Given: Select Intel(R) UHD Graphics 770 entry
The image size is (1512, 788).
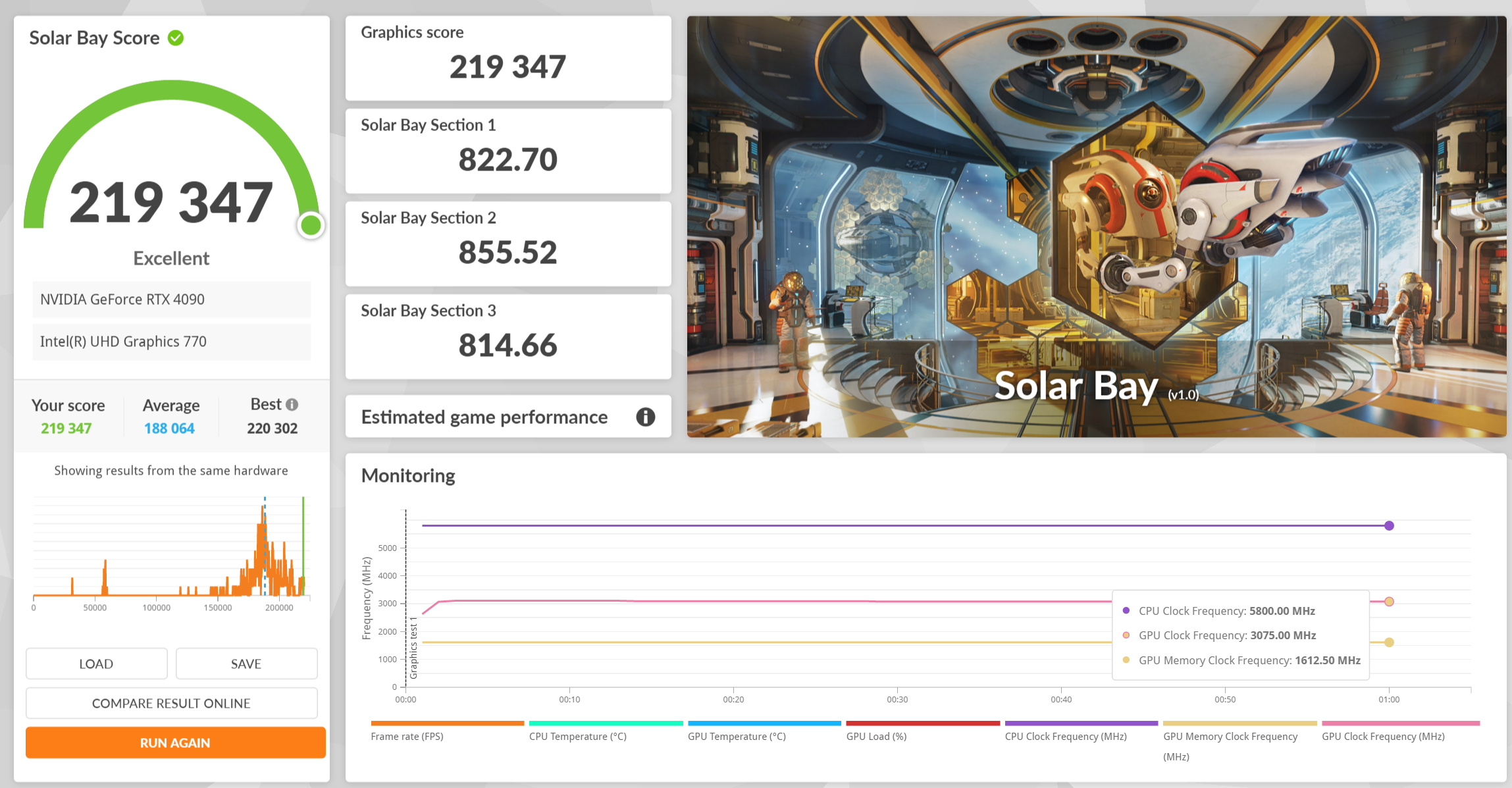Looking at the screenshot, I should coord(171,342).
